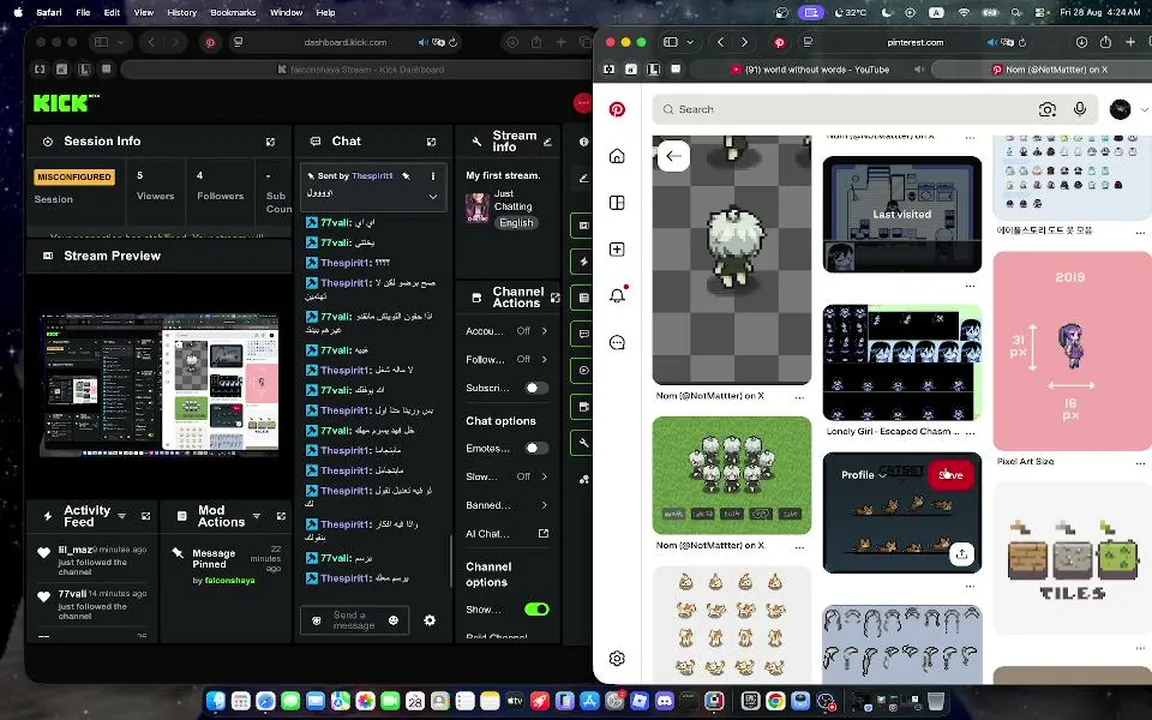
Task: Open the Pixel Art Size 2019 pin
Action: tap(1072, 351)
